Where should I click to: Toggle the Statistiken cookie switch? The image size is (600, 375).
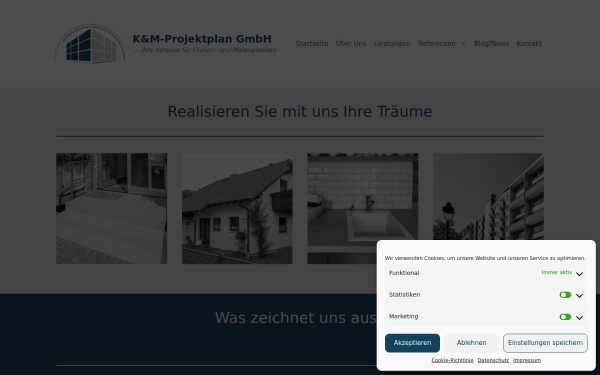point(565,295)
